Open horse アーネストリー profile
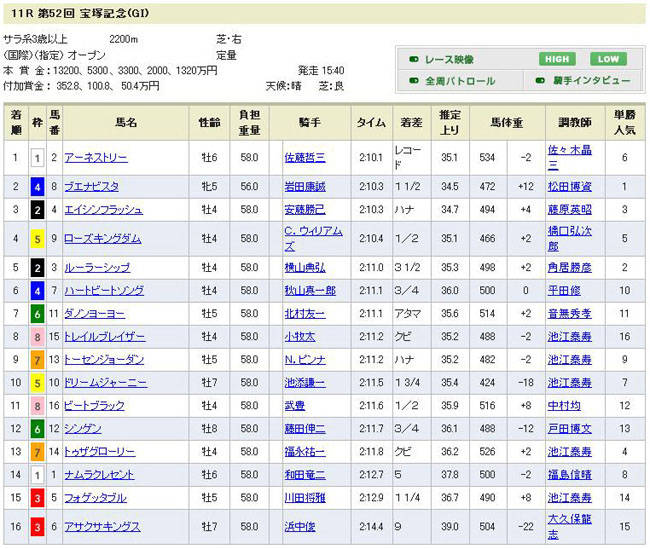 [x=95, y=158]
